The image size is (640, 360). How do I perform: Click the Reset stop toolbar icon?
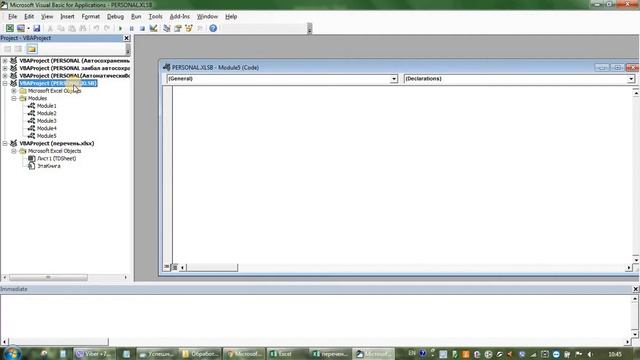click(142, 28)
